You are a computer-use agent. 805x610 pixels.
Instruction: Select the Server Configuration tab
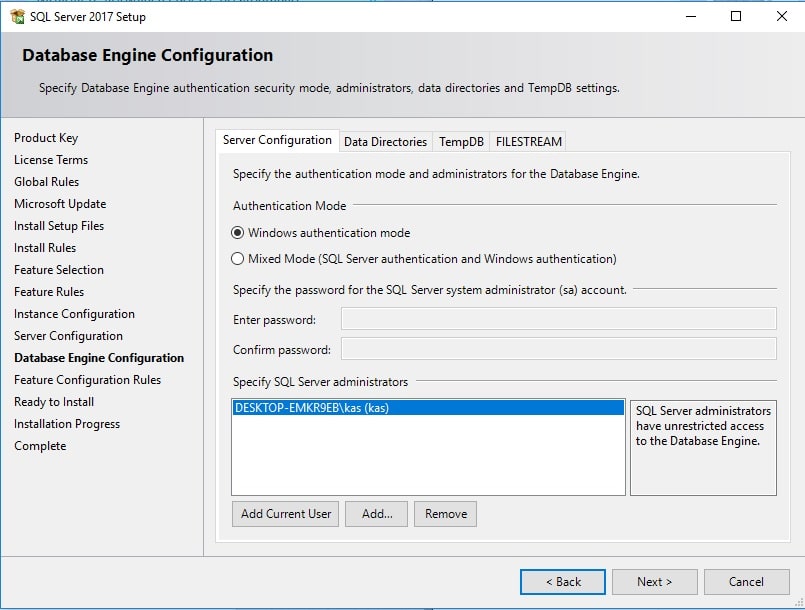point(277,141)
